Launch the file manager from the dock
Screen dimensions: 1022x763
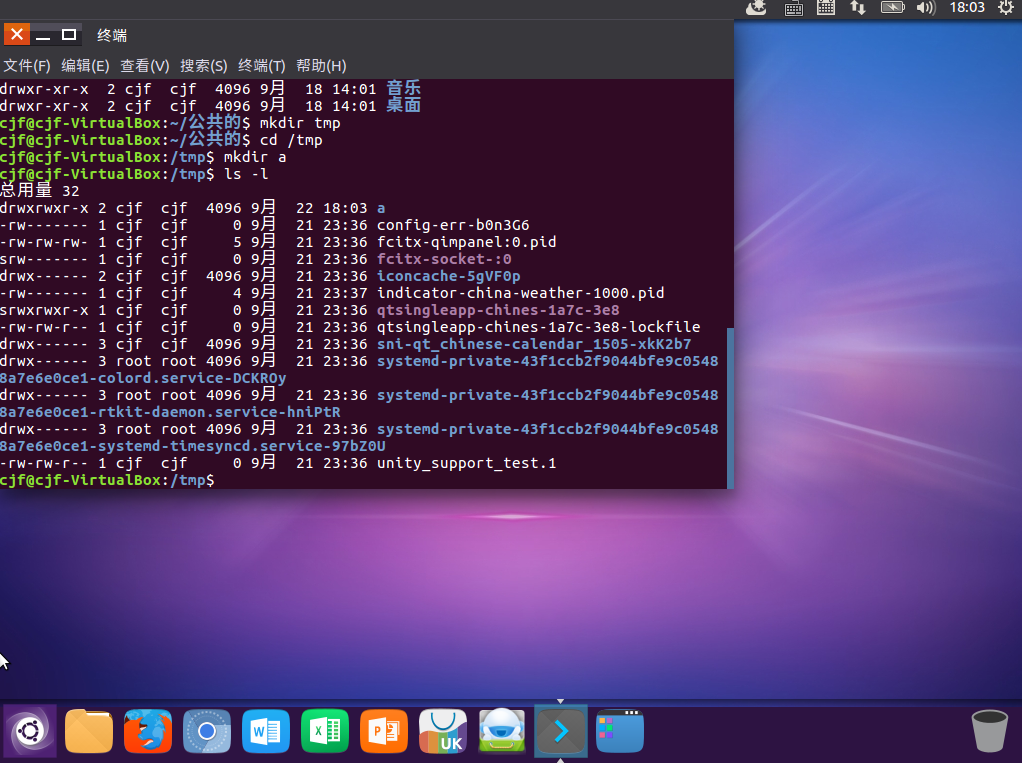click(89, 731)
